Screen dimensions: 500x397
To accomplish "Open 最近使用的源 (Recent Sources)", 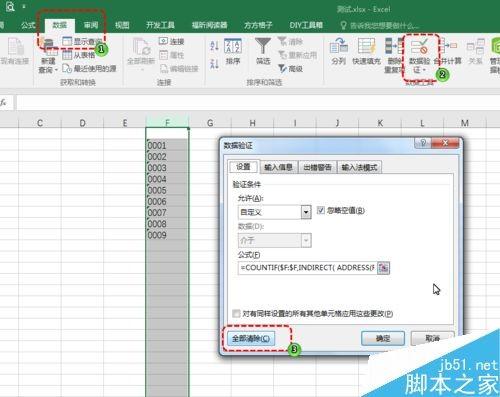I will click(89, 69).
